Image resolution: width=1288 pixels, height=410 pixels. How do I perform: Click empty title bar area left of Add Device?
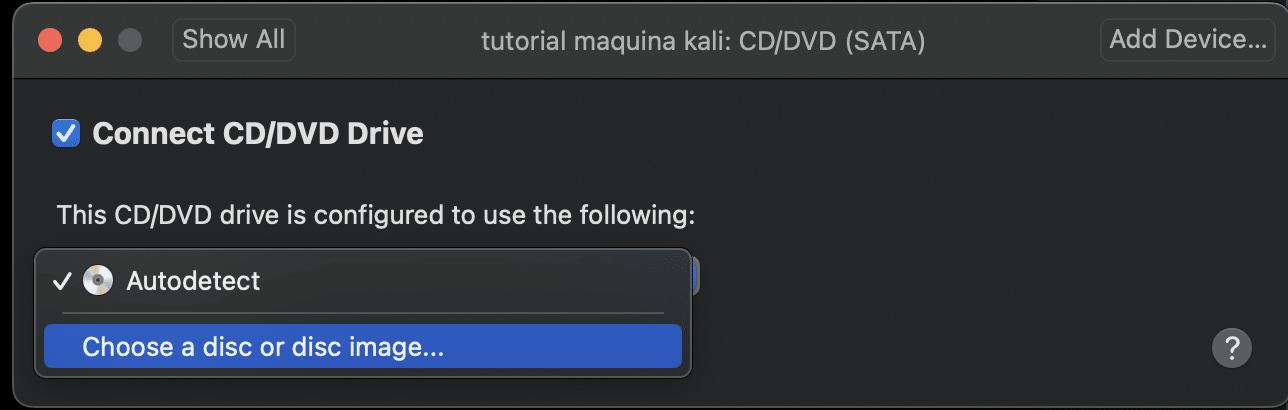click(x=1010, y=41)
